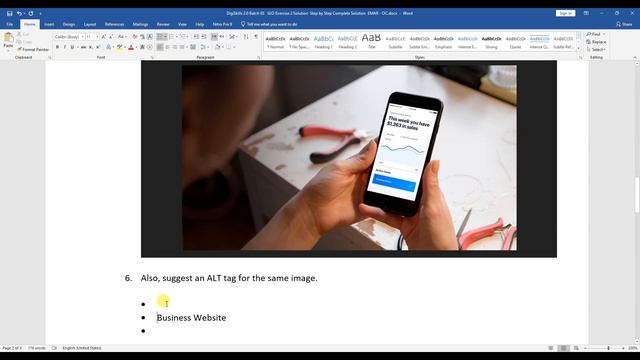Switch to the Design tab
Screen dimensions: 640x360
click(69, 24)
